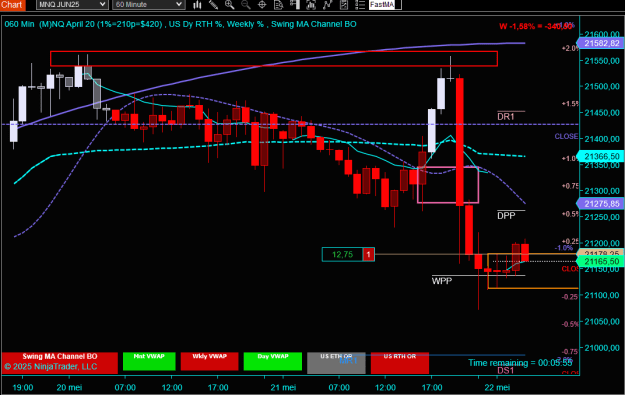Open the indicators icon
625x395 pixels.
[327, 4]
